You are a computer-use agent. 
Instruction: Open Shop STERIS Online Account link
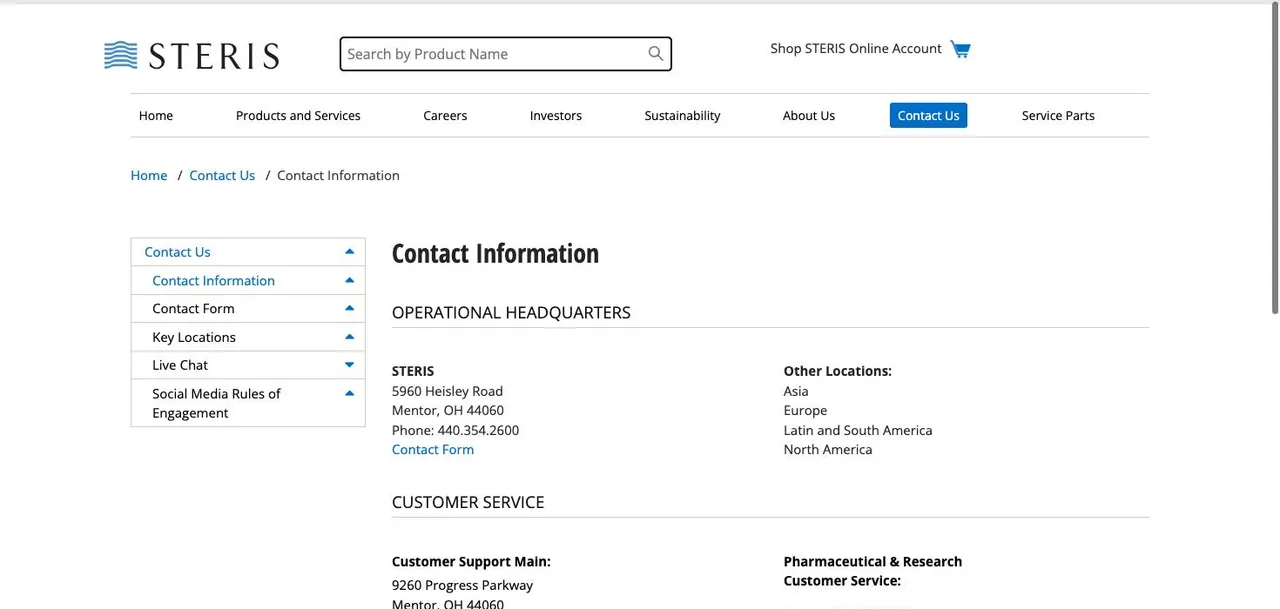pos(856,48)
